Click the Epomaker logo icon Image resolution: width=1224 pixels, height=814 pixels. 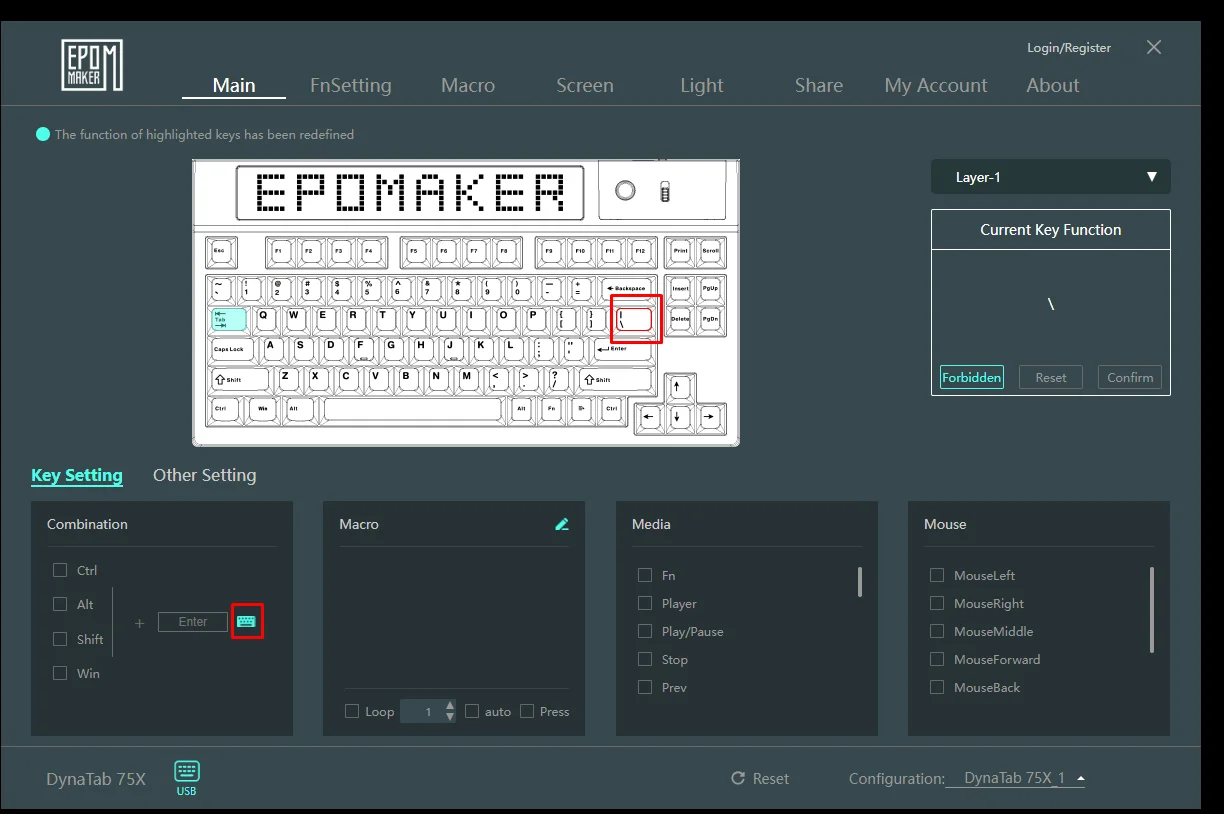(92, 66)
